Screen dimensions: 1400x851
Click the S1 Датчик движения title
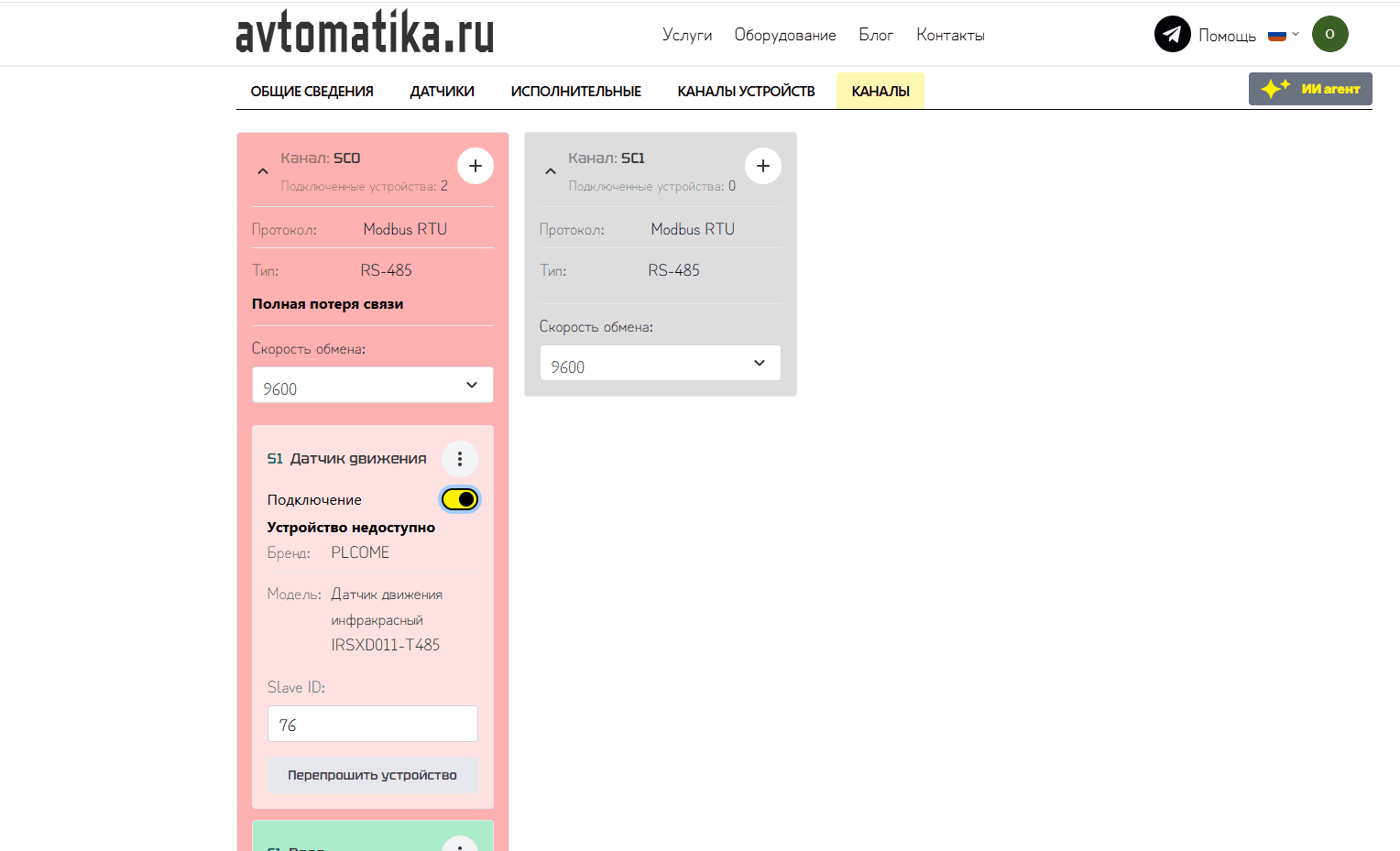(x=347, y=459)
